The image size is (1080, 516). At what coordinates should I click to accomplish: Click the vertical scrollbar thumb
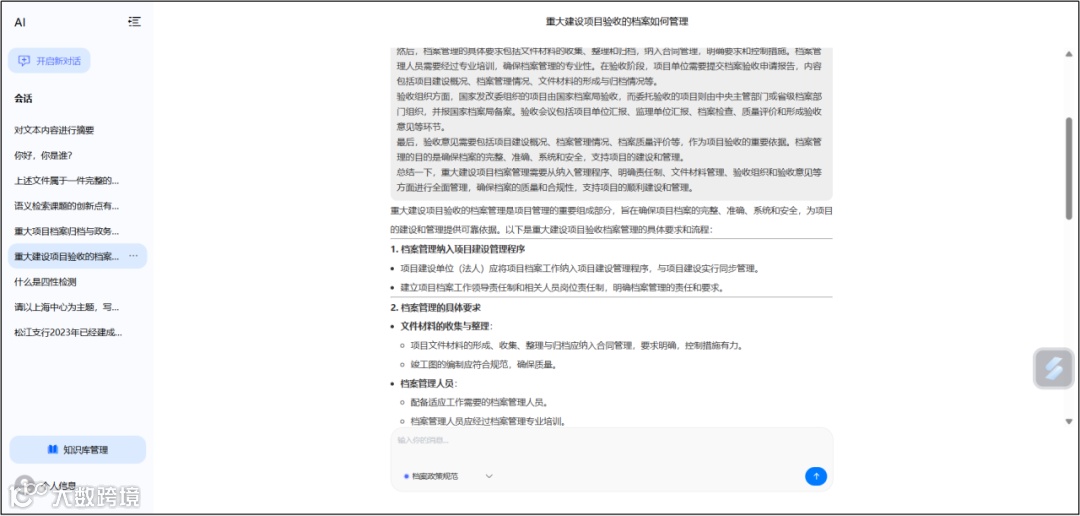click(x=1068, y=169)
